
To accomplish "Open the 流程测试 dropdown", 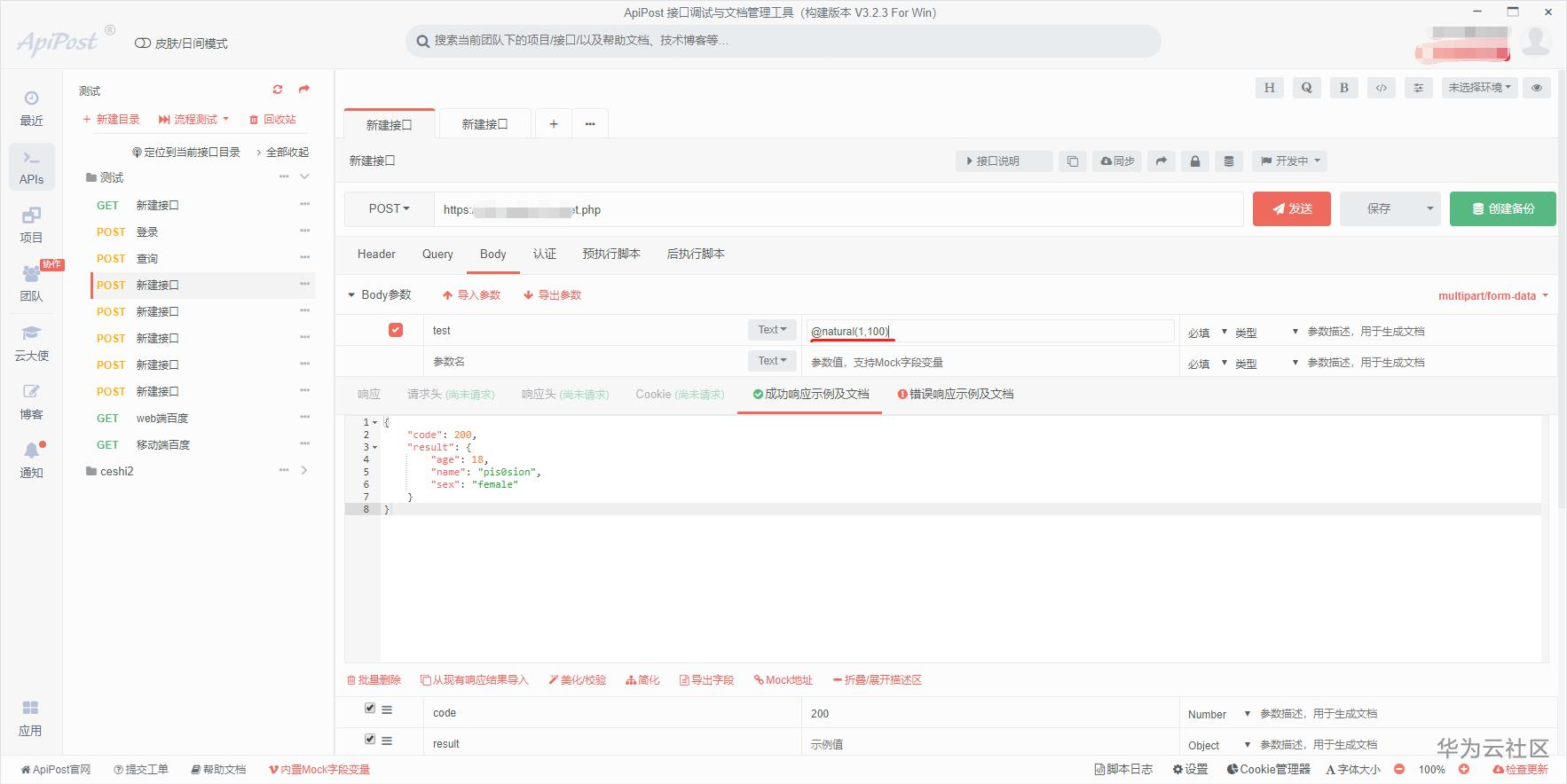I will pos(193,119).
